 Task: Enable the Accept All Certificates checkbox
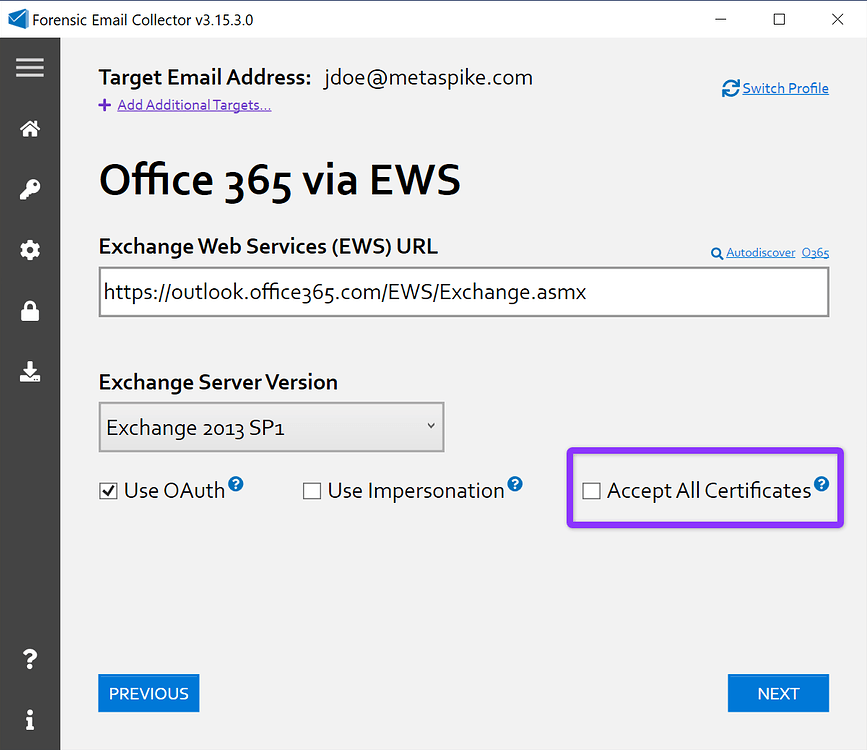point(591,490)
